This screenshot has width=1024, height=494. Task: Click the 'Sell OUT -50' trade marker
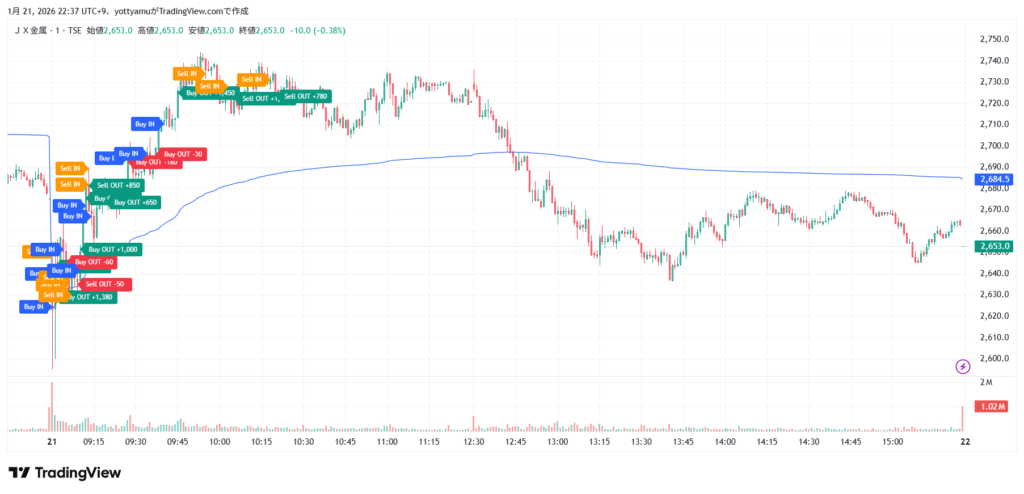click(108, 284)
